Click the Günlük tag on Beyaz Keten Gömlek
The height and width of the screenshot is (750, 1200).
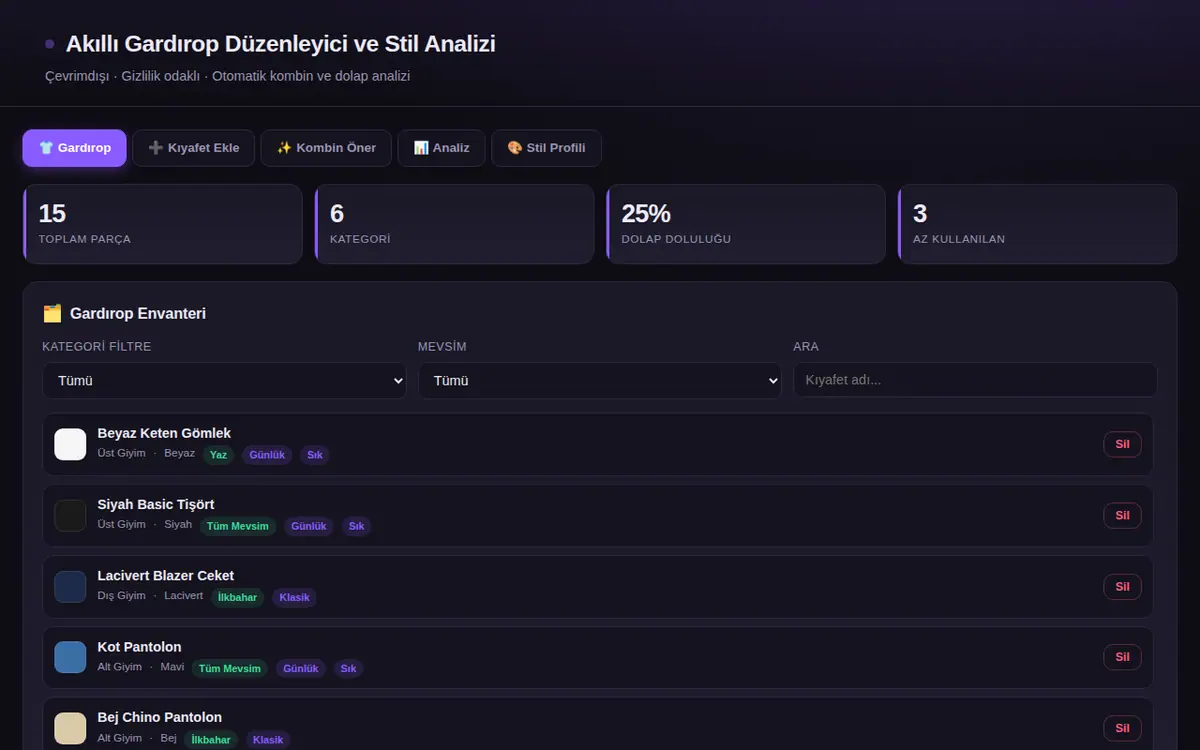click(267, 455)
